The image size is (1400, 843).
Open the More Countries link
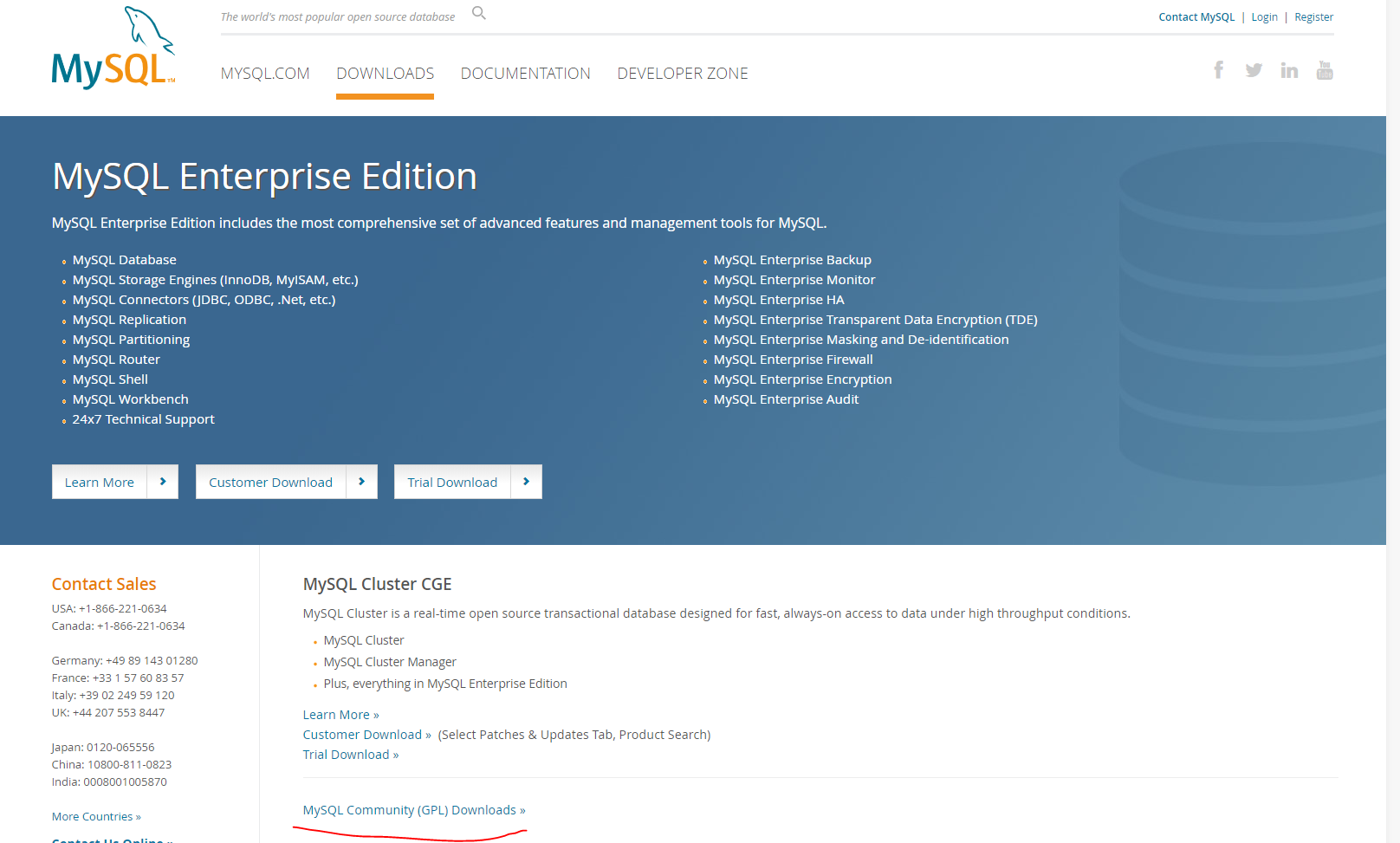(96, 816)
